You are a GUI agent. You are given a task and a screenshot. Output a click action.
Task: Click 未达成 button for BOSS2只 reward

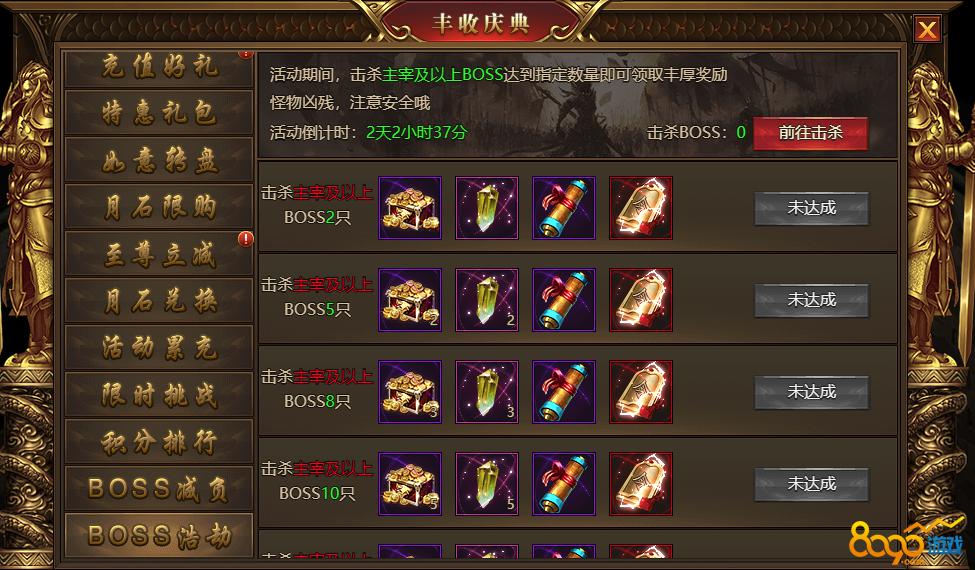pos(811,208)
